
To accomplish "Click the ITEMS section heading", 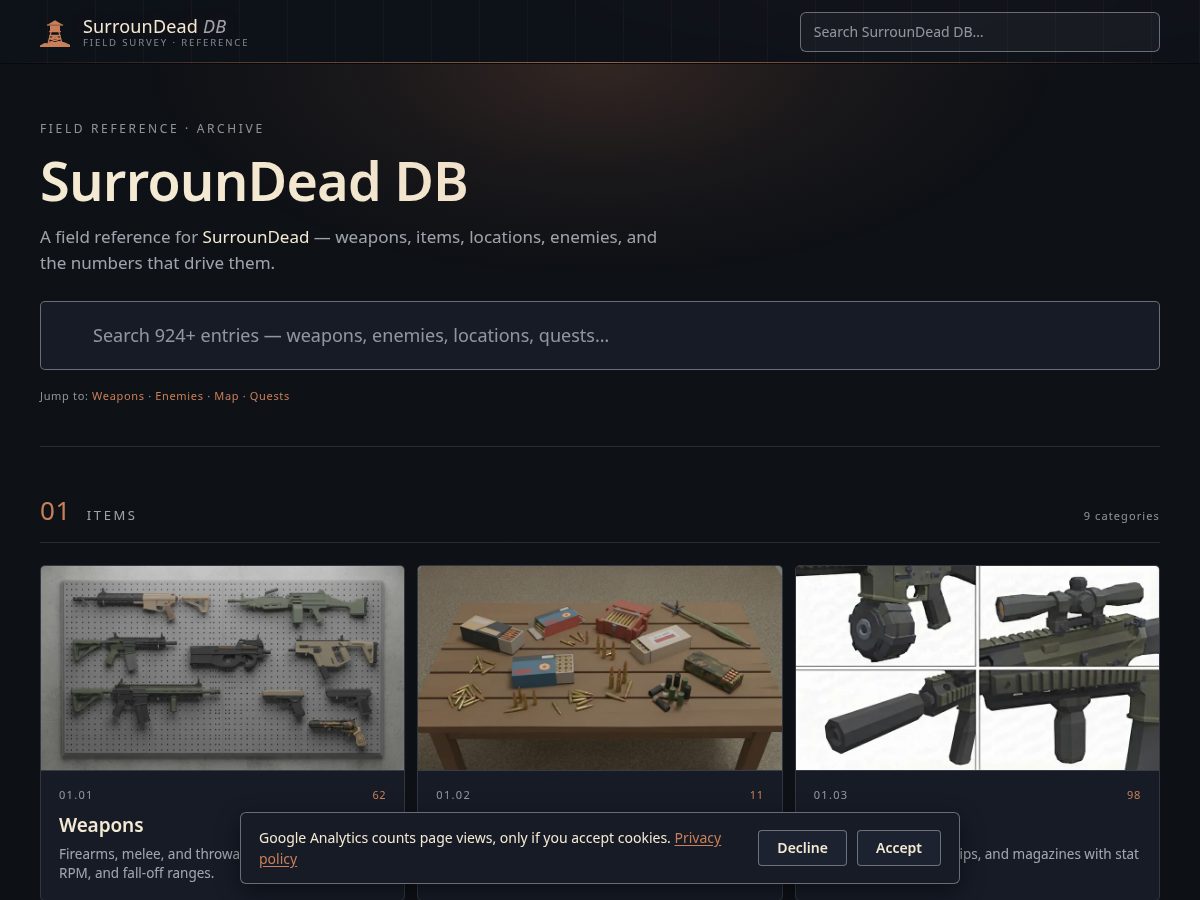I will pos(111,516).
